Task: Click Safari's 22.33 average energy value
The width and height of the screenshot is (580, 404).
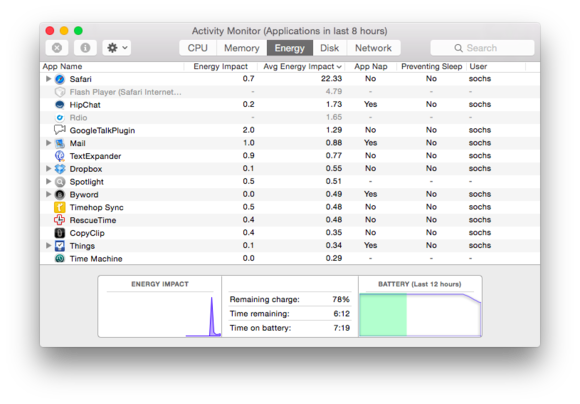Action: [331, 78]
